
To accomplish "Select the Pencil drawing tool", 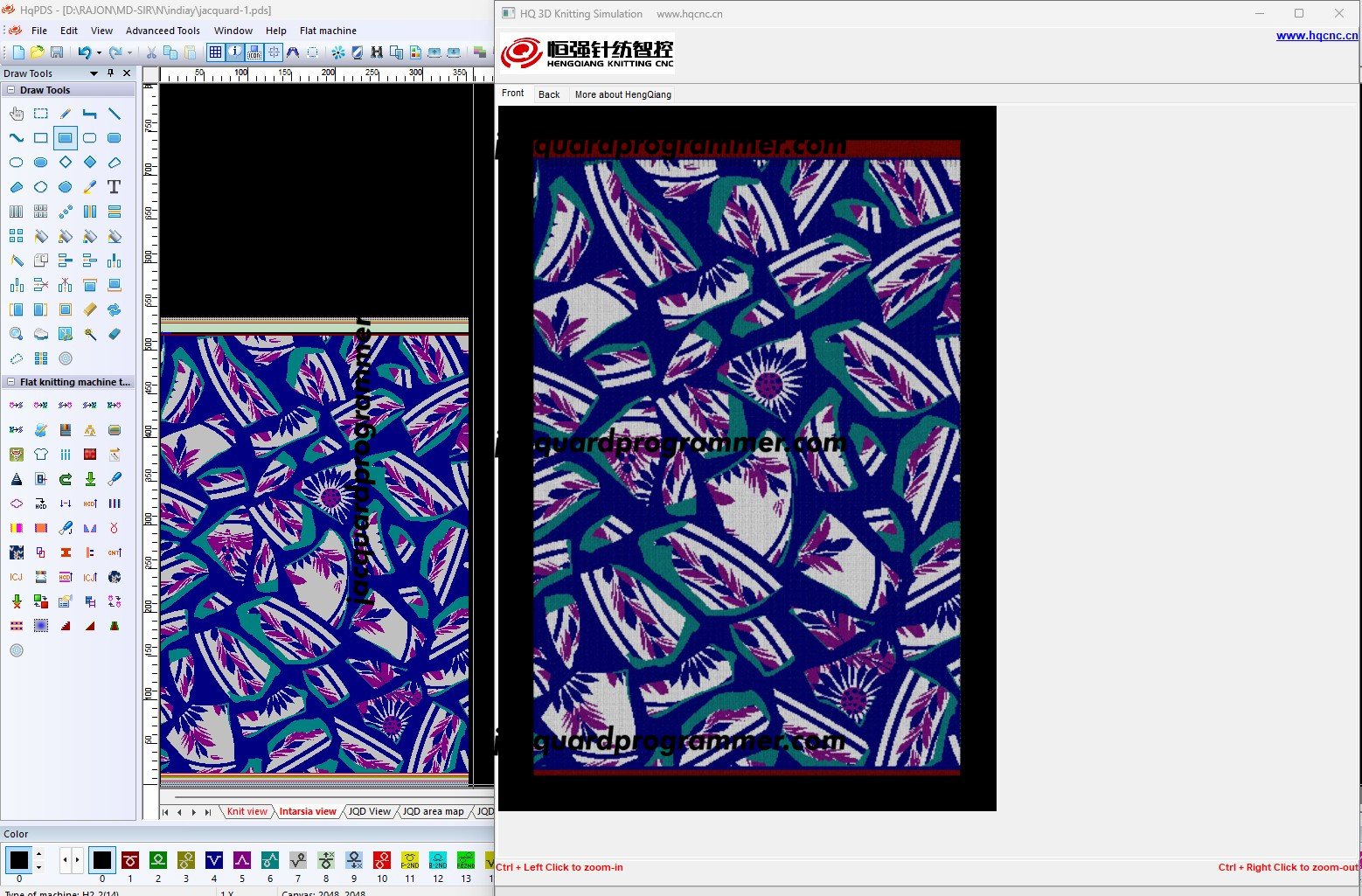I will (x=66, y=114).
